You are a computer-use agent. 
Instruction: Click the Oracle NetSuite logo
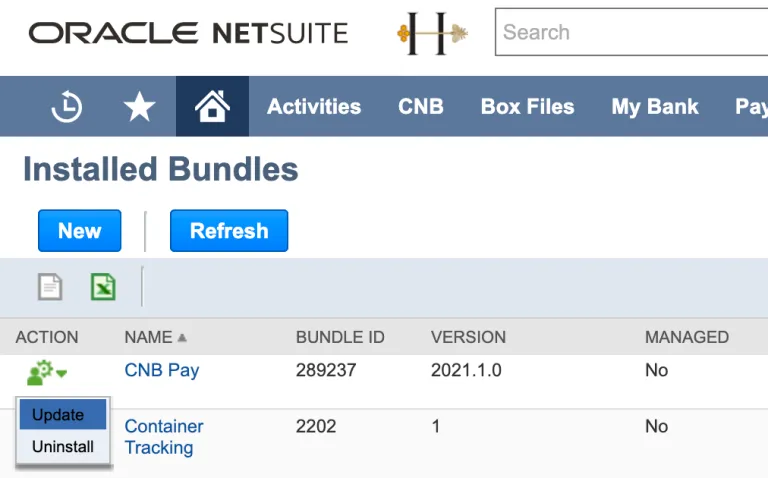pyautogui.click(x=189, y=33)
